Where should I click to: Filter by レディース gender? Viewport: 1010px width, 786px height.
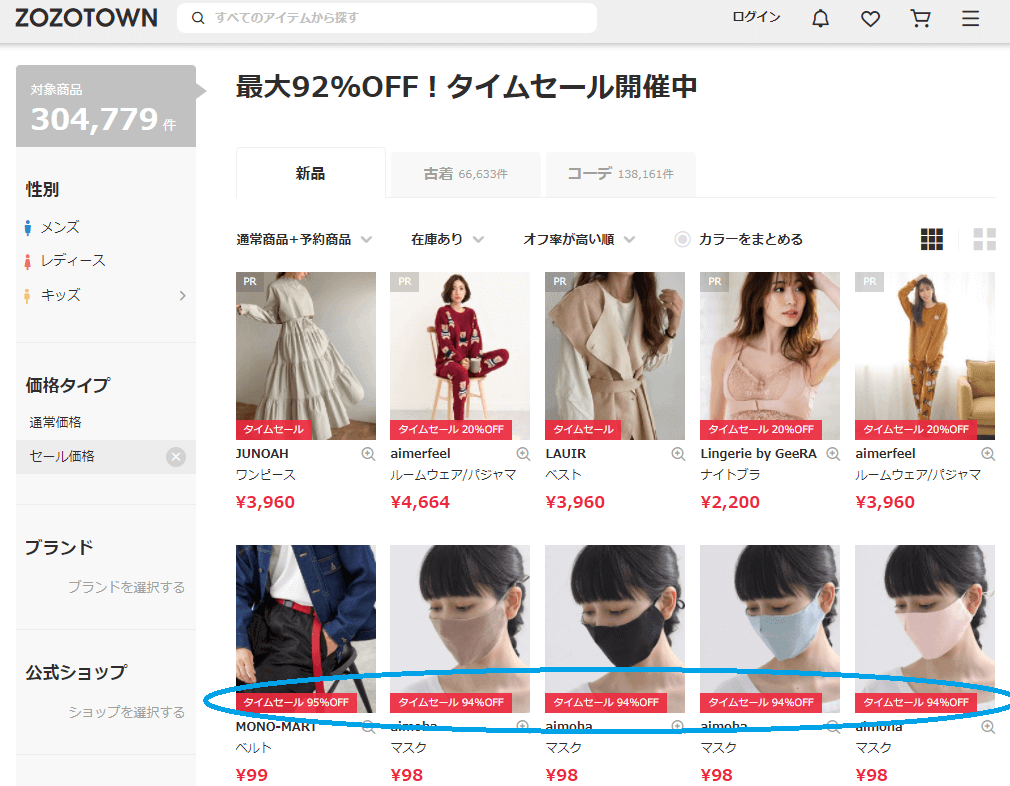tap(73, 261)
